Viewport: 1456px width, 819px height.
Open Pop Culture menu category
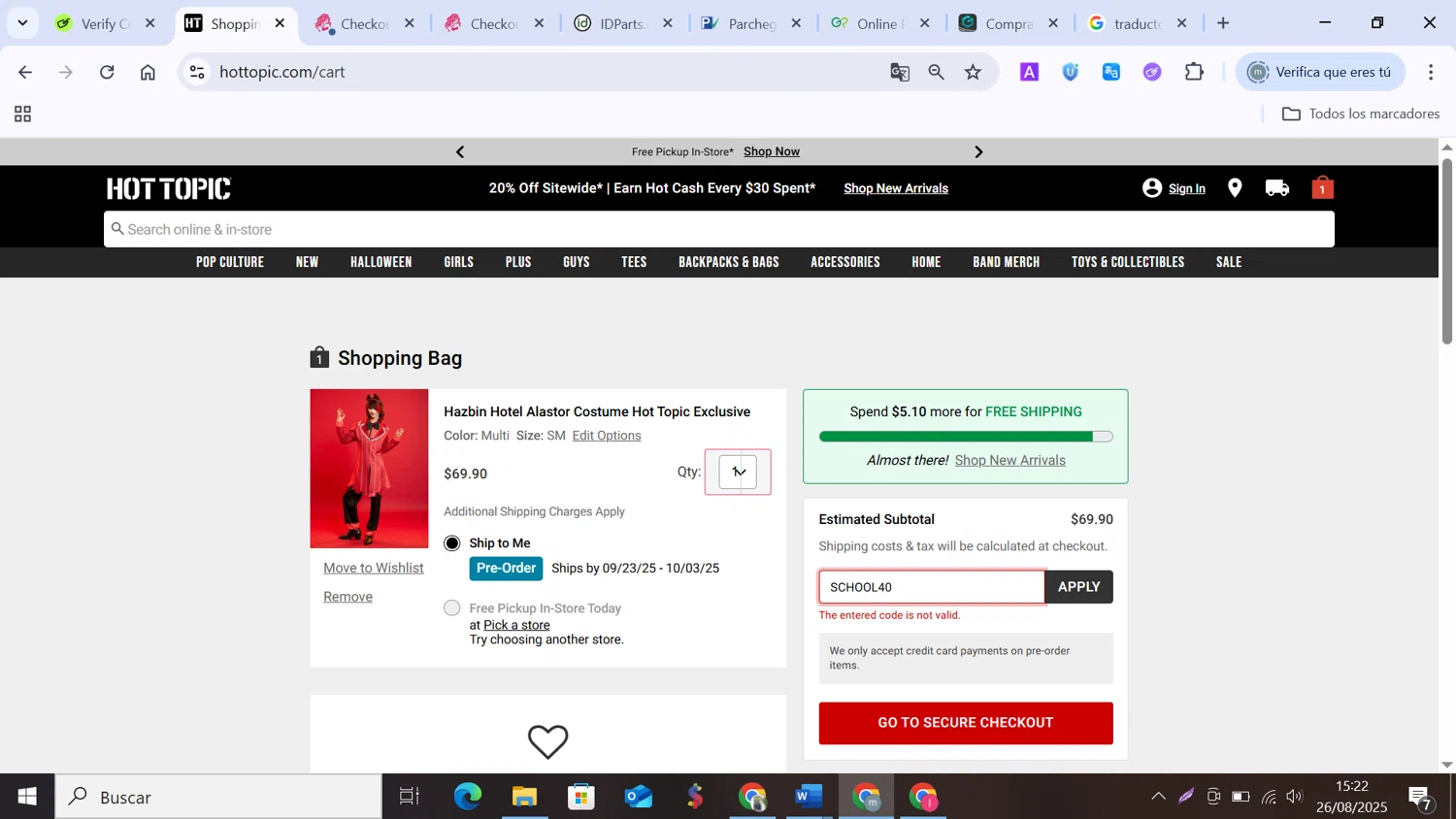click(230, 262)
